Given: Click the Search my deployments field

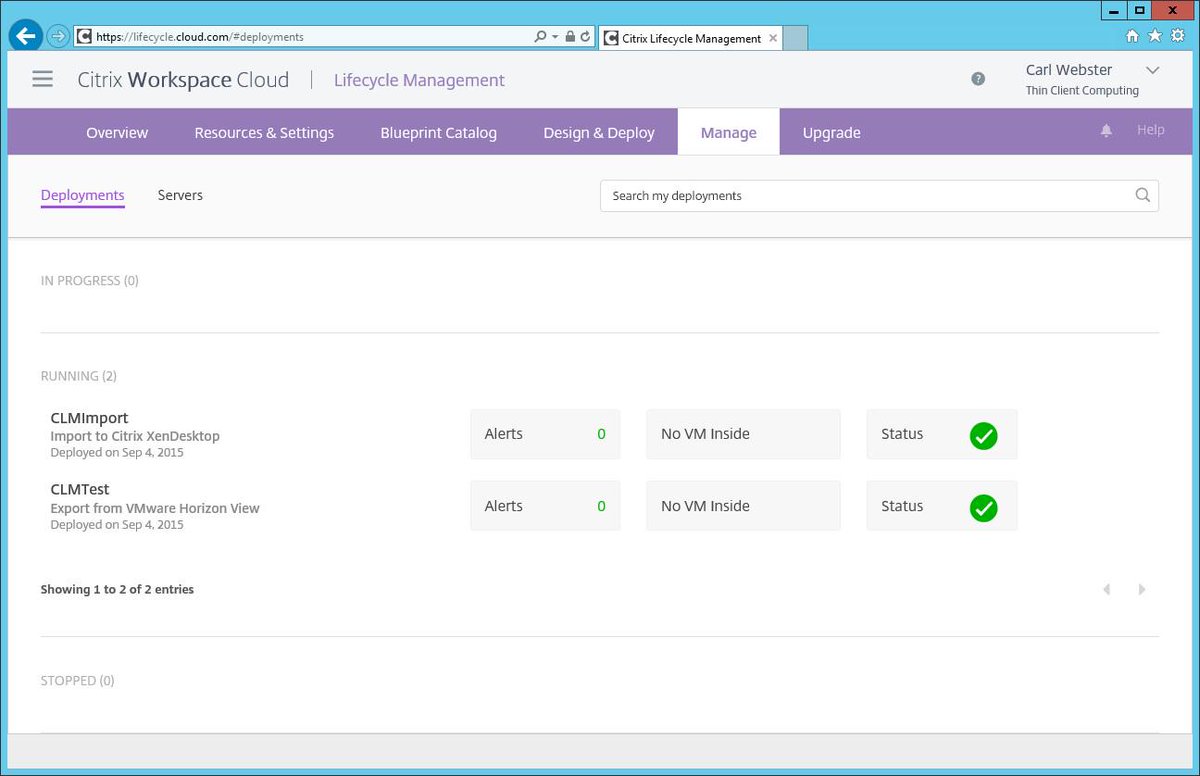Looking at the screenshot, I should (x=879, y=195).
